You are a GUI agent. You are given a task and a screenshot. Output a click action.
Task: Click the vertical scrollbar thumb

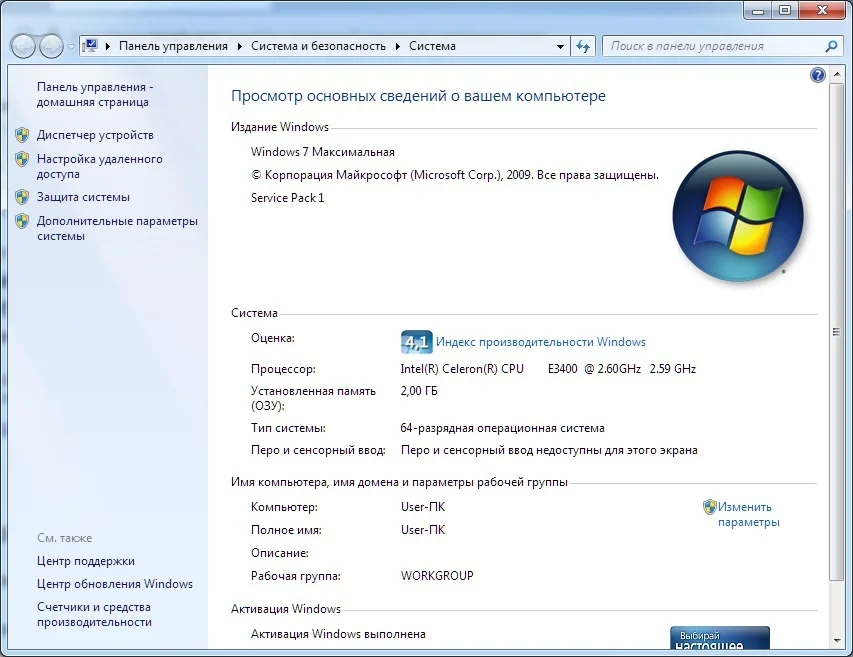point(836,332)
